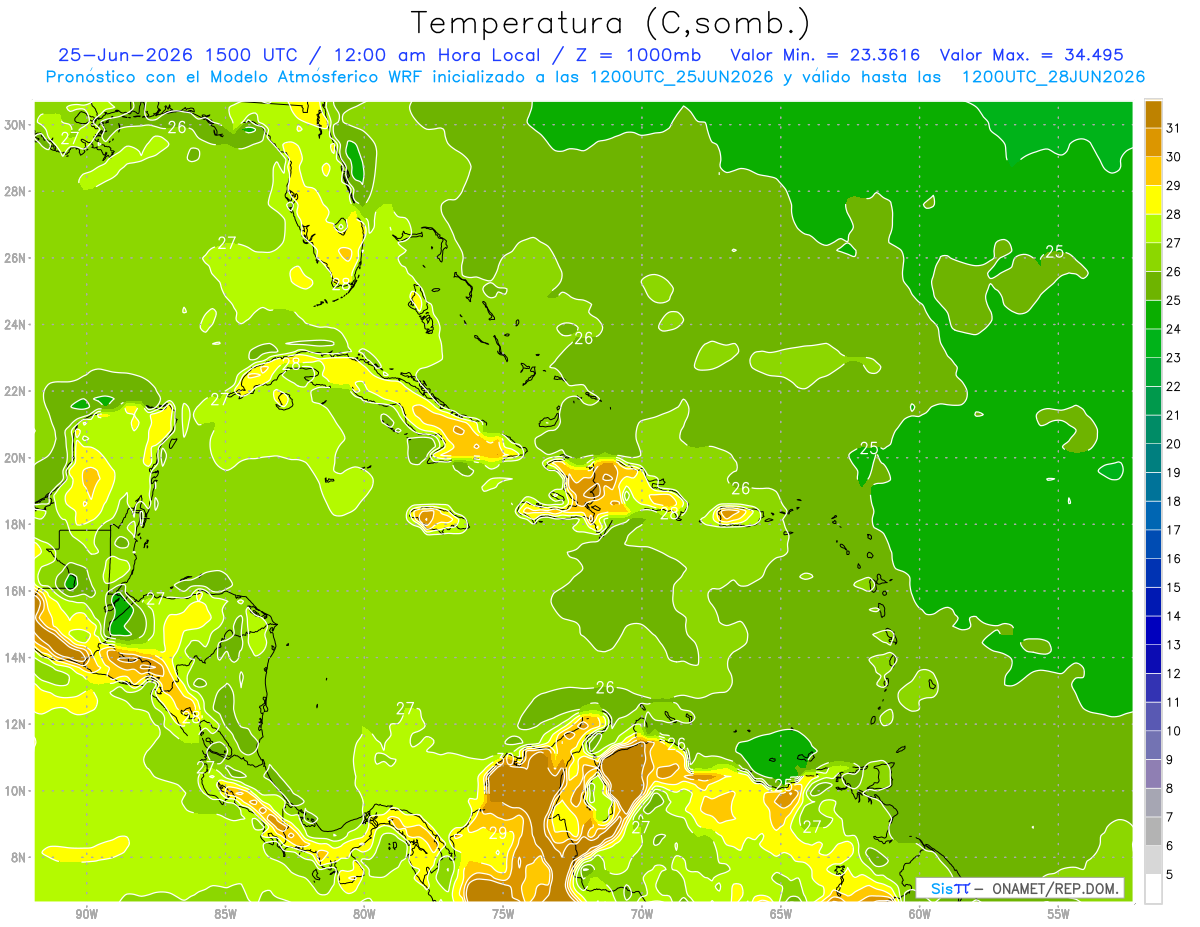Click latitude axis label '26N'

15,258
